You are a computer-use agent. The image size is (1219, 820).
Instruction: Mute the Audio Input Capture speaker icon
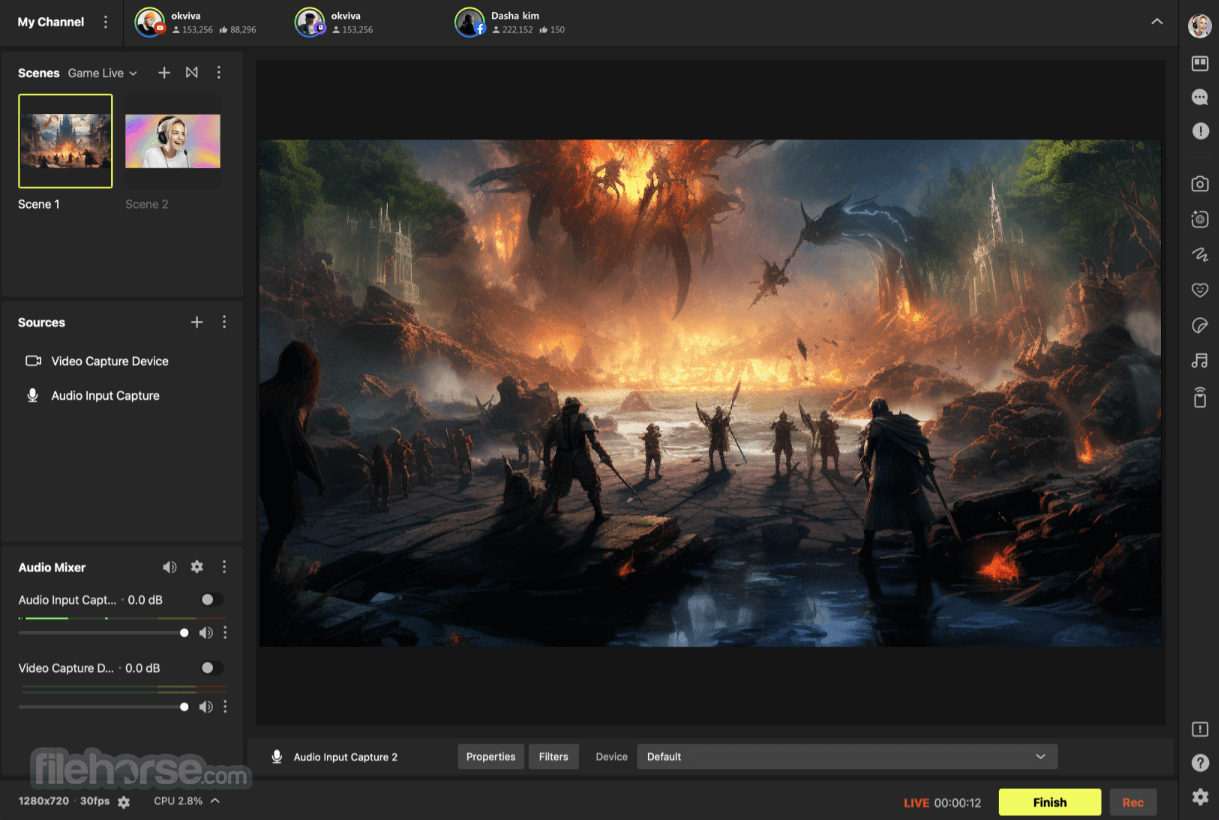point(206,633)
